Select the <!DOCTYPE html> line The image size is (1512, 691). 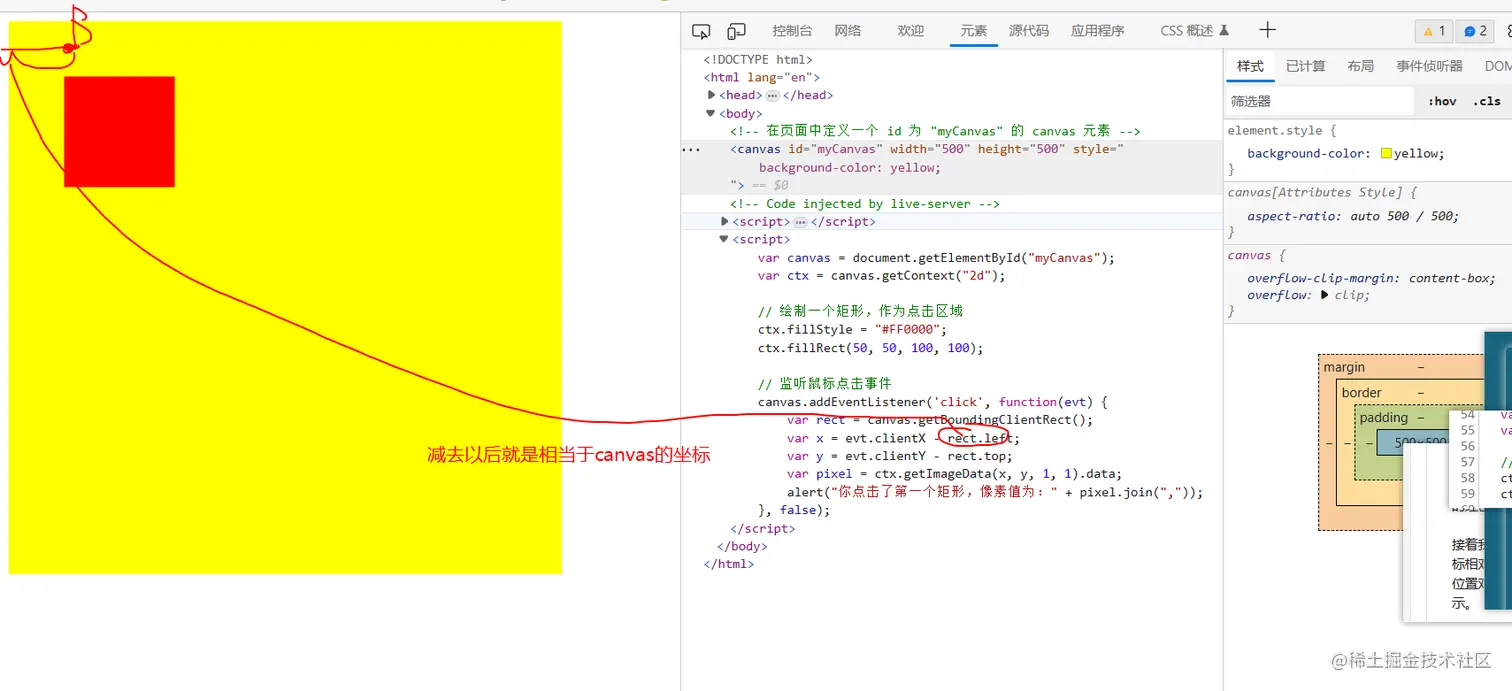click(758, 59)
